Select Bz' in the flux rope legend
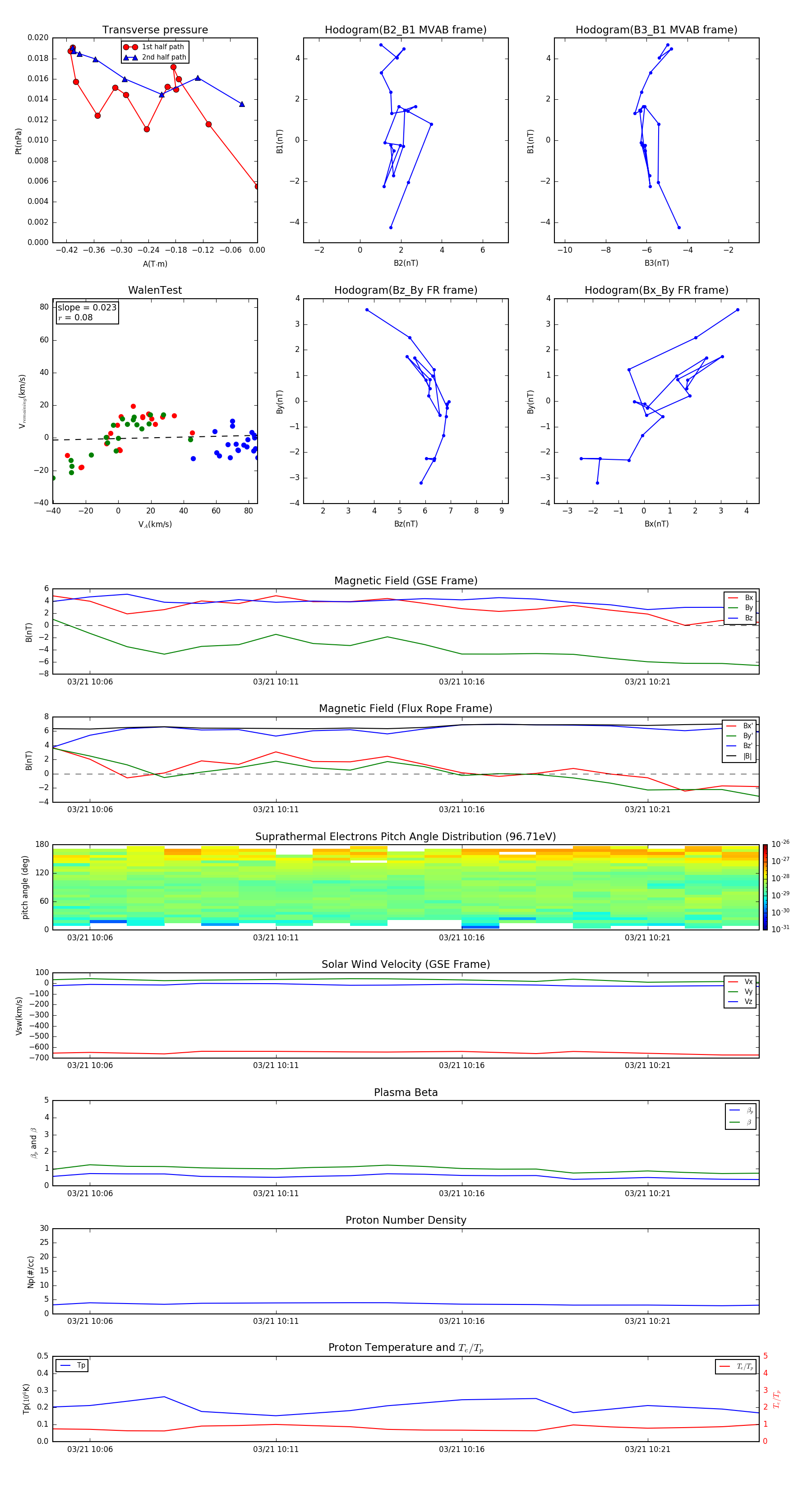The height and width of the screenshot is (1489, 812). (x=739, y=746)
